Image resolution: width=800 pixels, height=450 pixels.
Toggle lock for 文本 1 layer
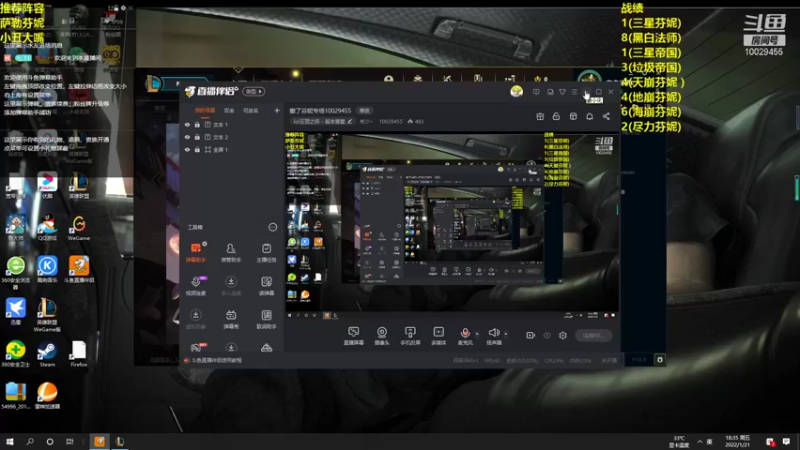point(197,124)
